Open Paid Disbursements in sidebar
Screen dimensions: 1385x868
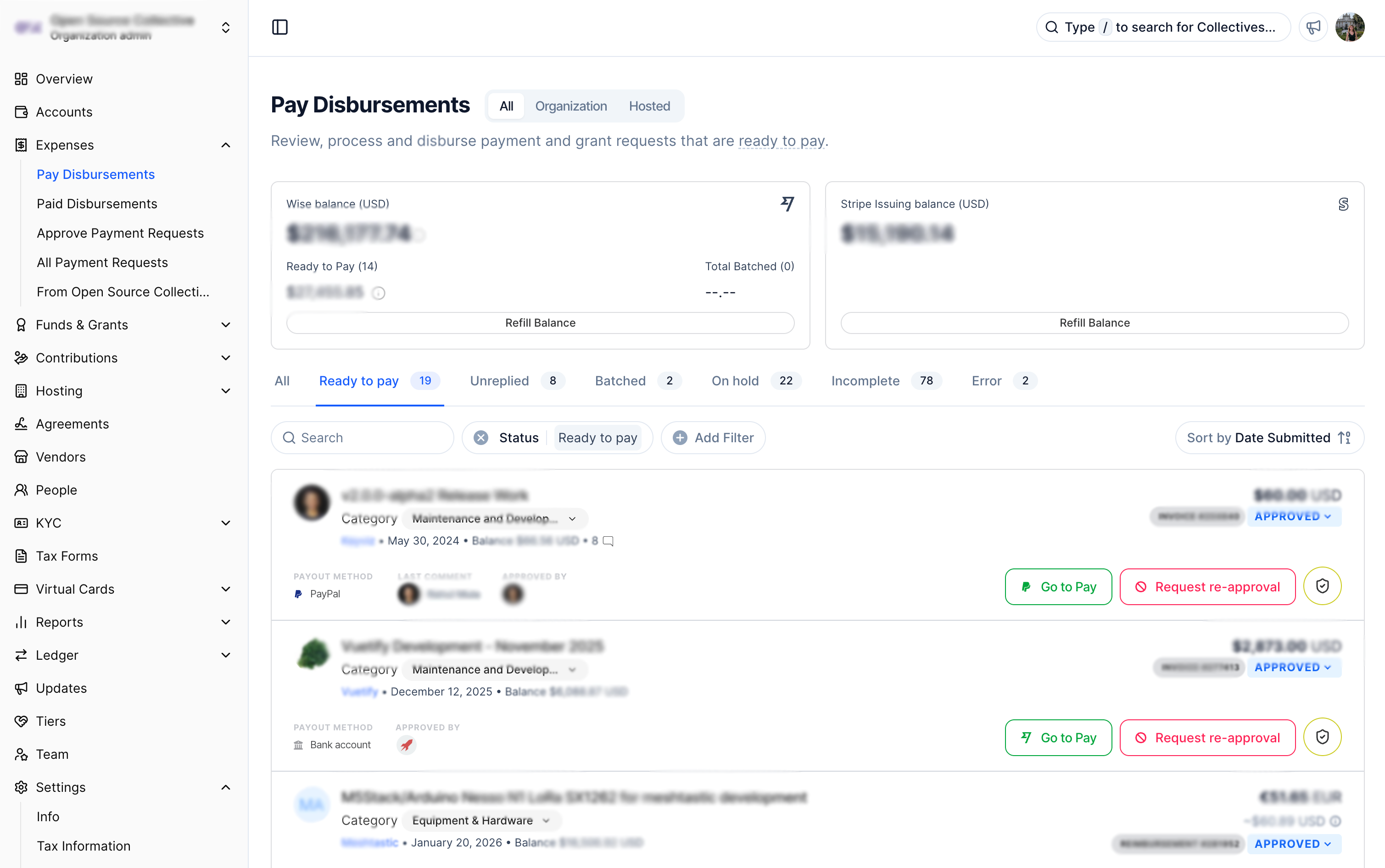(97, 204)
